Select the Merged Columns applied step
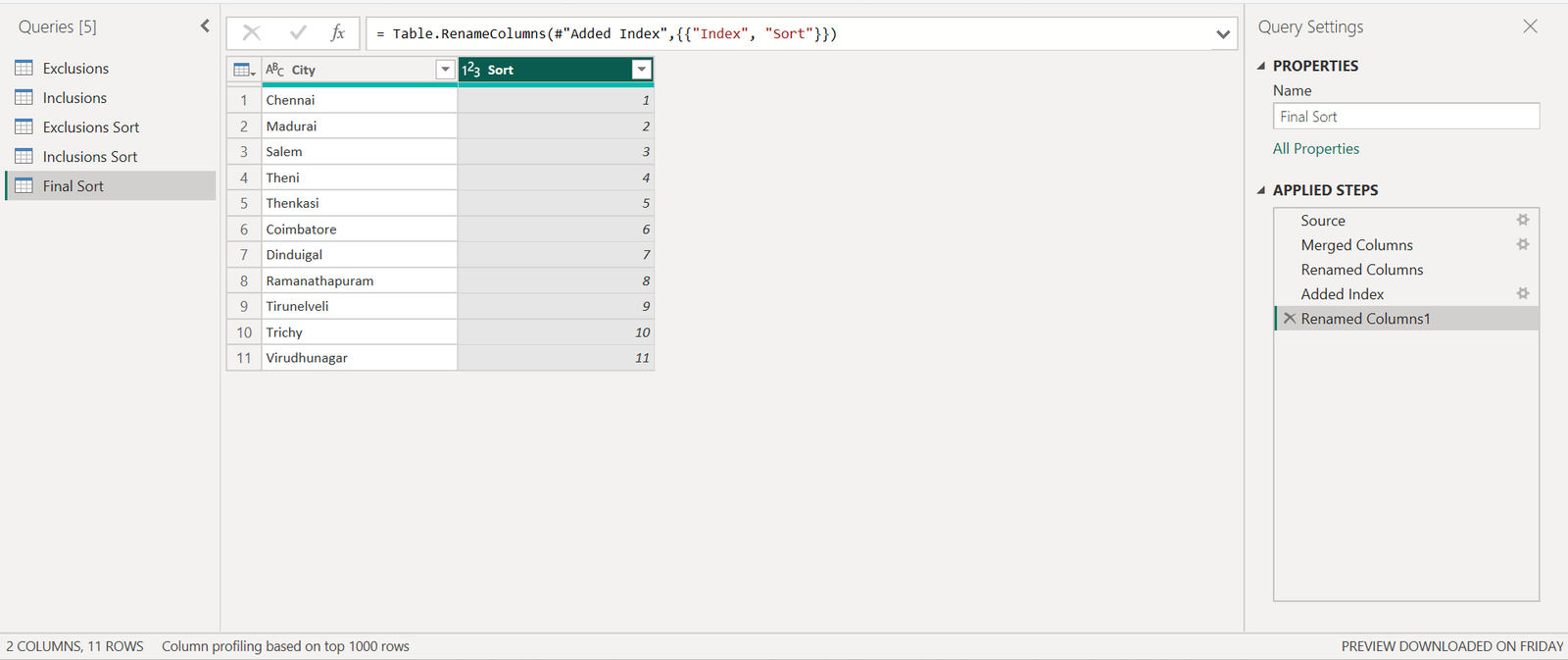Screen dimensions: 1568x660 (1406, 244)
